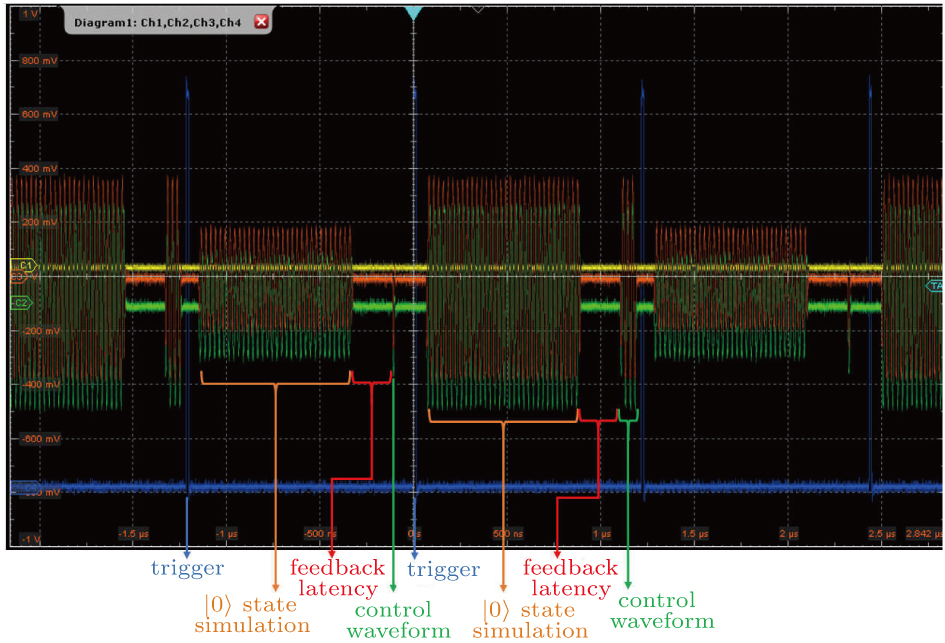
Task: Click the -500 ns time axis label
Action: pyautogui.click(x=320, y=533)
